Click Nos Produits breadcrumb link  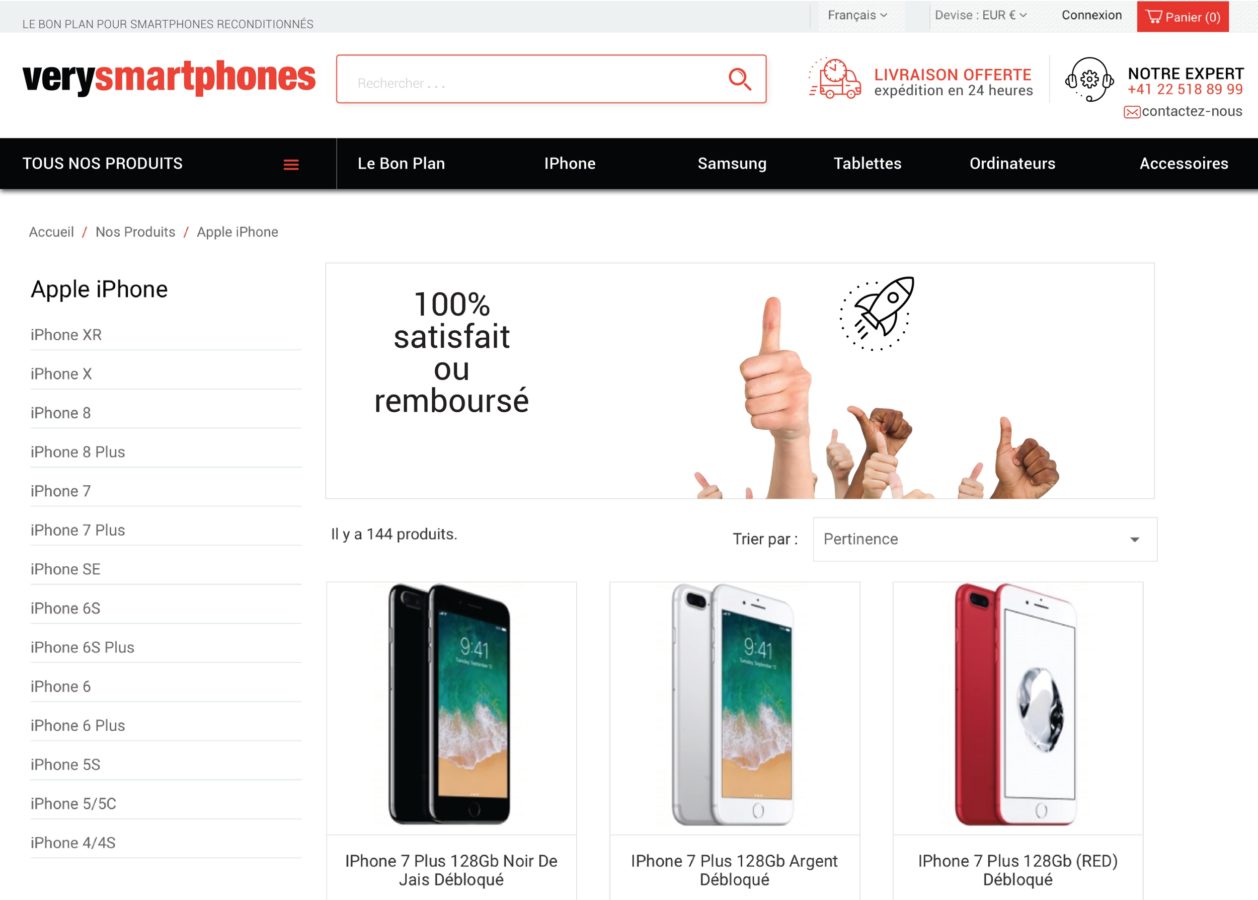click(135, 232)
